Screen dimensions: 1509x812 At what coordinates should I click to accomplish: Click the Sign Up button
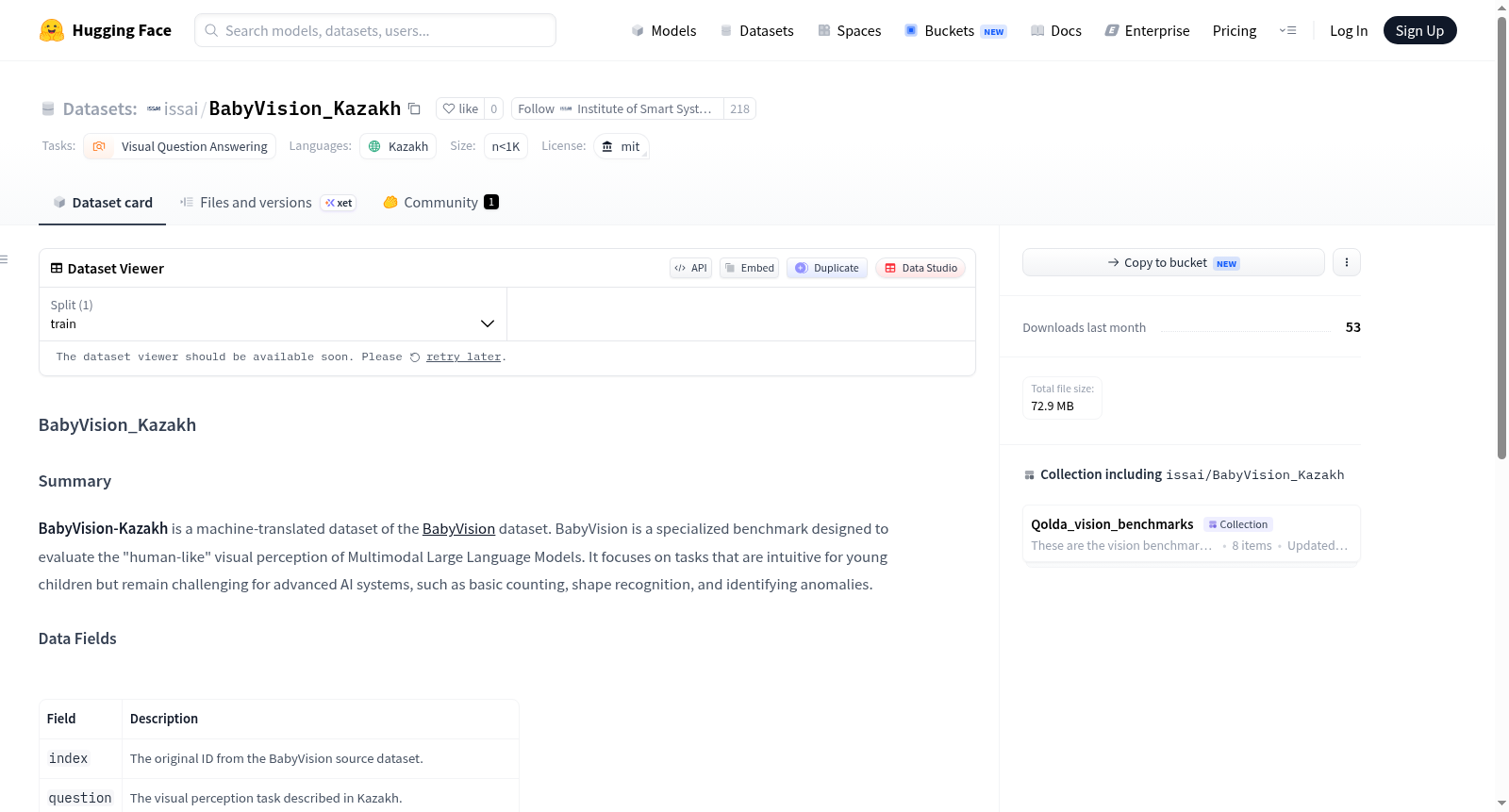point(1419,30)
